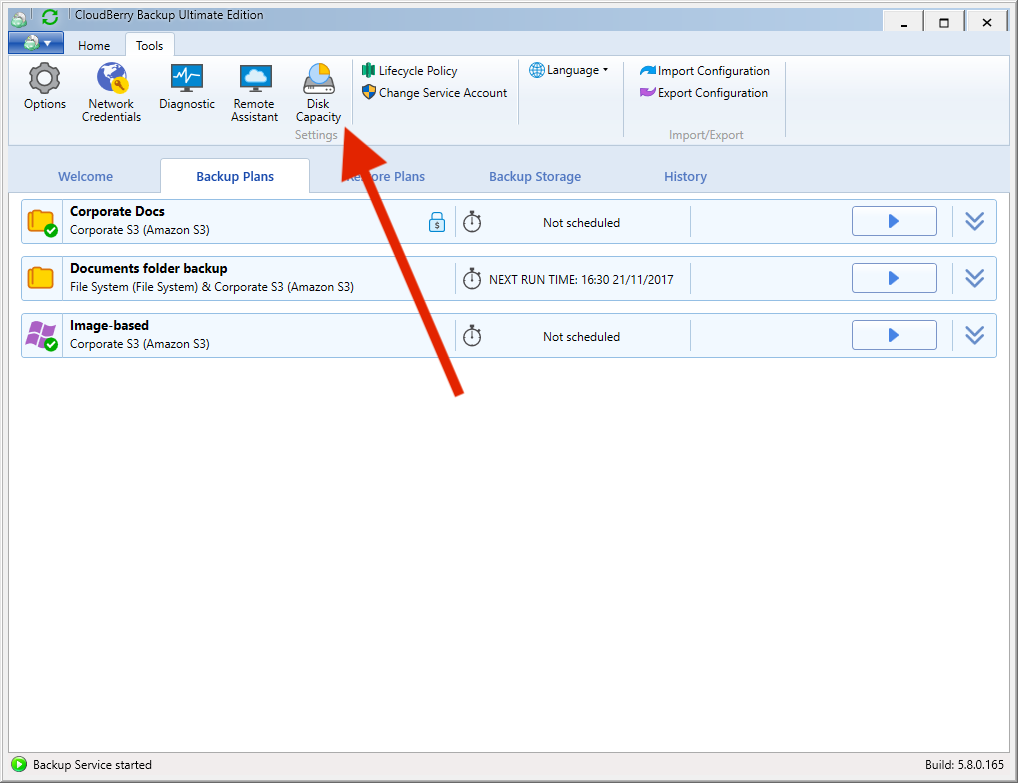Open Remote Assistant
Image resolution: width=1018 pixels, height=783 pixels.
254,92
